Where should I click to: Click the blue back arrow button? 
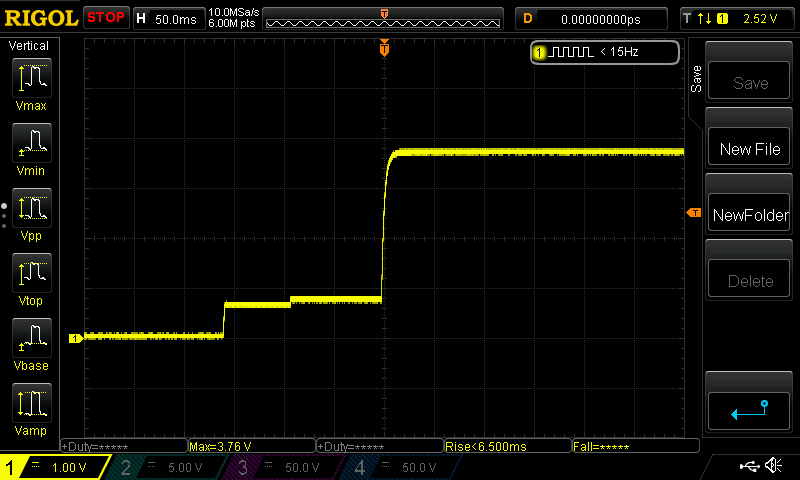(x=748, y=411)
